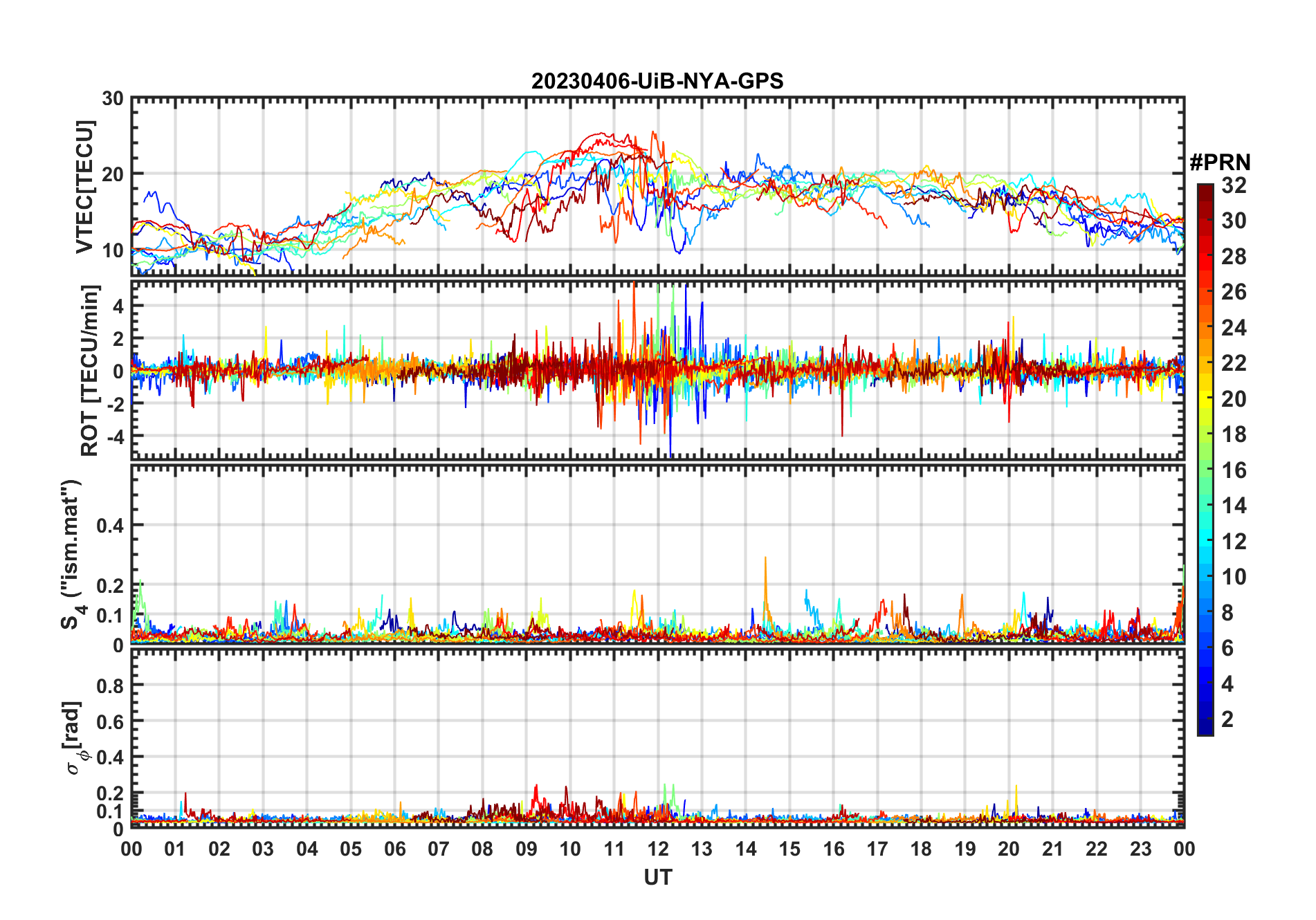The width and height of the screenshot is (1316, 920).
Task: Click x-axis hour tick 03
Action: point(263,849)
